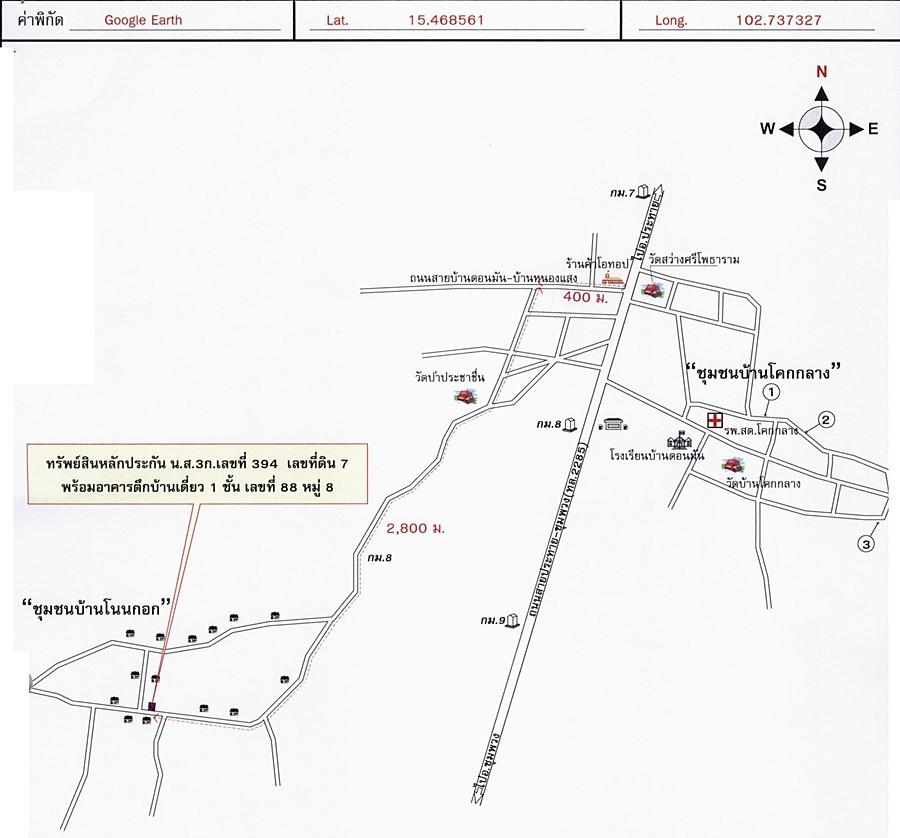
Task: Click the วัดสว่างศรีโพธาราม temple icon
Action: tap(653, 290)
